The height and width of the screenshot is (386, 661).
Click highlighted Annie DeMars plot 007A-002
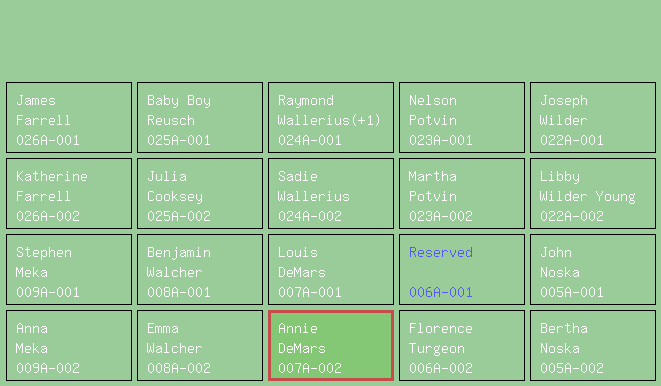(331, 346)
